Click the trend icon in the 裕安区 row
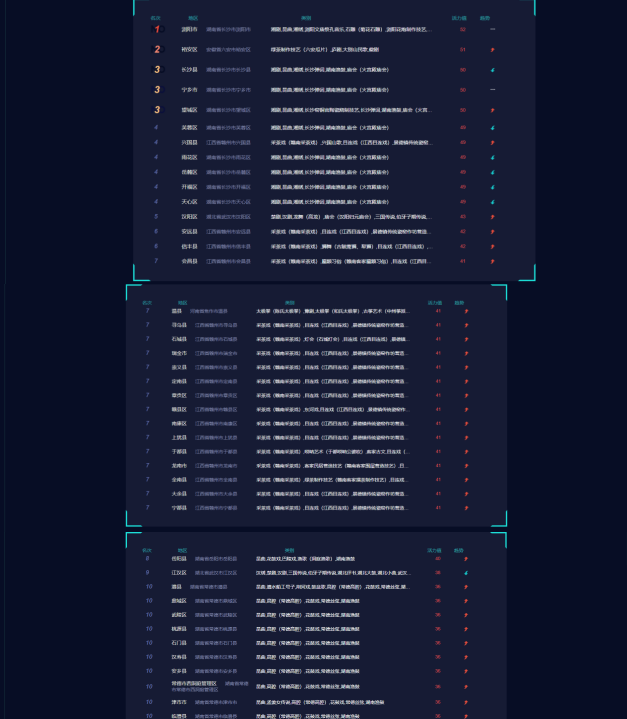Image resolution: width=627 pixels, height=719 pixels. pyautogui.click(x=492, y=49)
